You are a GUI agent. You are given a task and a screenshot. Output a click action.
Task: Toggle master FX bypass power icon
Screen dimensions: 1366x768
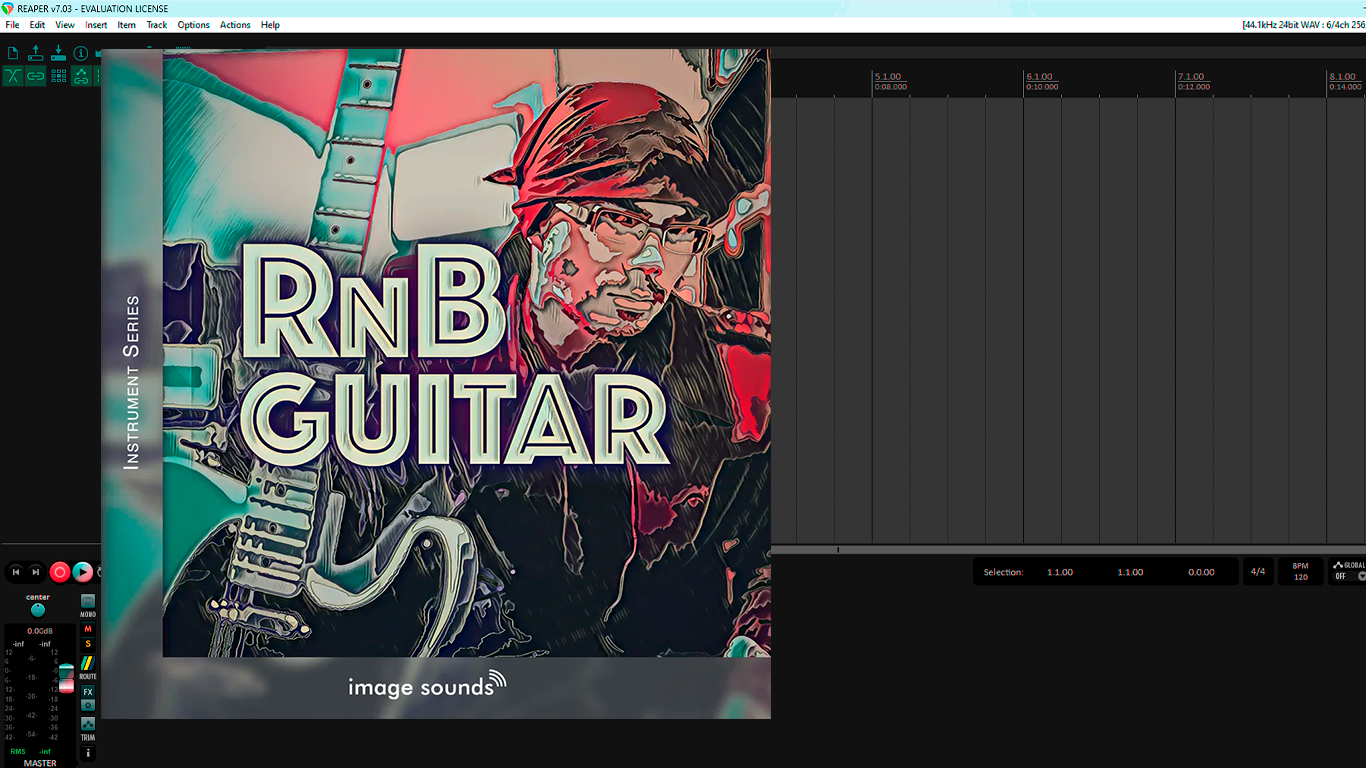click(88, 705)
